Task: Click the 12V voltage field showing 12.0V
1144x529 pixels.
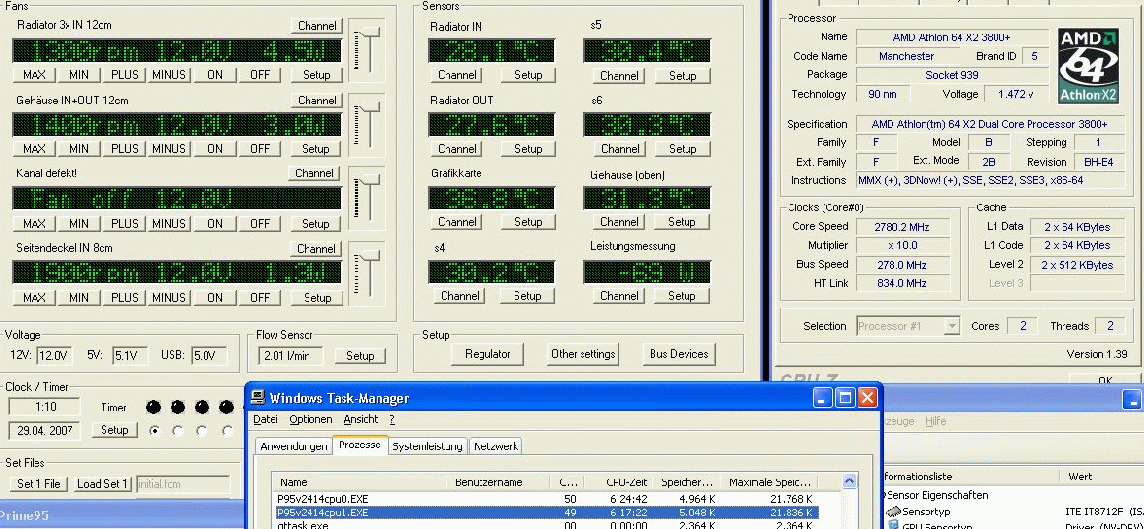Action: (53, 356)
